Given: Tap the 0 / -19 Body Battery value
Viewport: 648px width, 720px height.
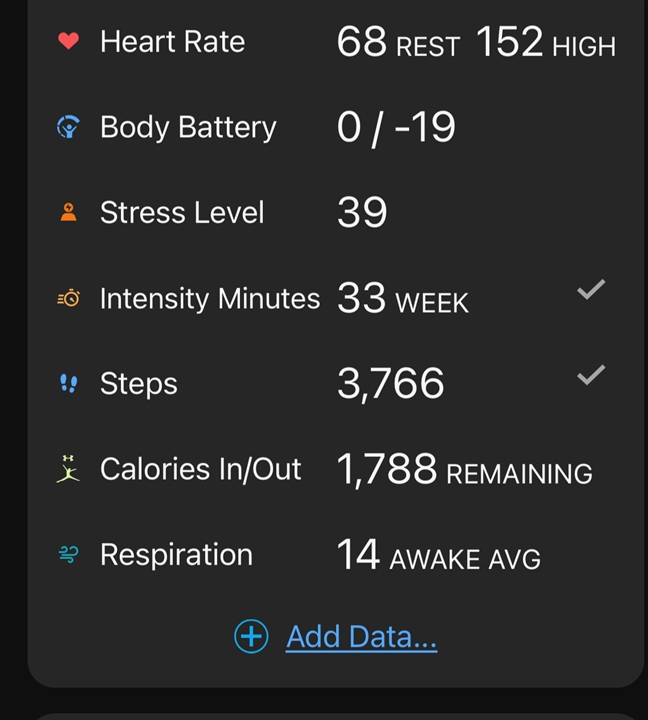Looking at the screenshot, I should coord(396,128).
